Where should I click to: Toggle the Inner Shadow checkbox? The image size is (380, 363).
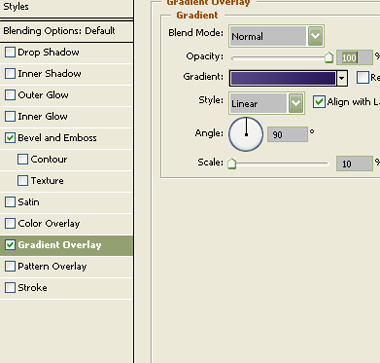pos(10,74)
